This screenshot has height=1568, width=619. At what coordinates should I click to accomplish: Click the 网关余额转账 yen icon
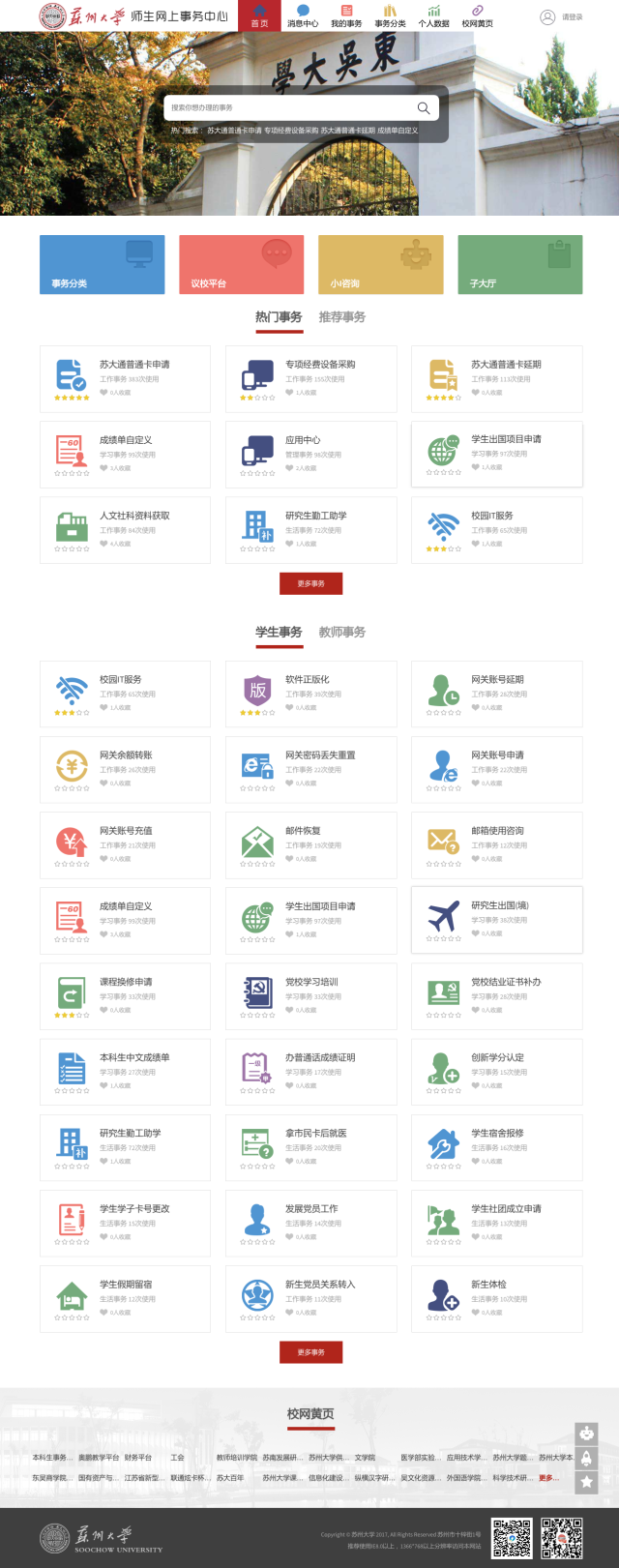(72, 766)
